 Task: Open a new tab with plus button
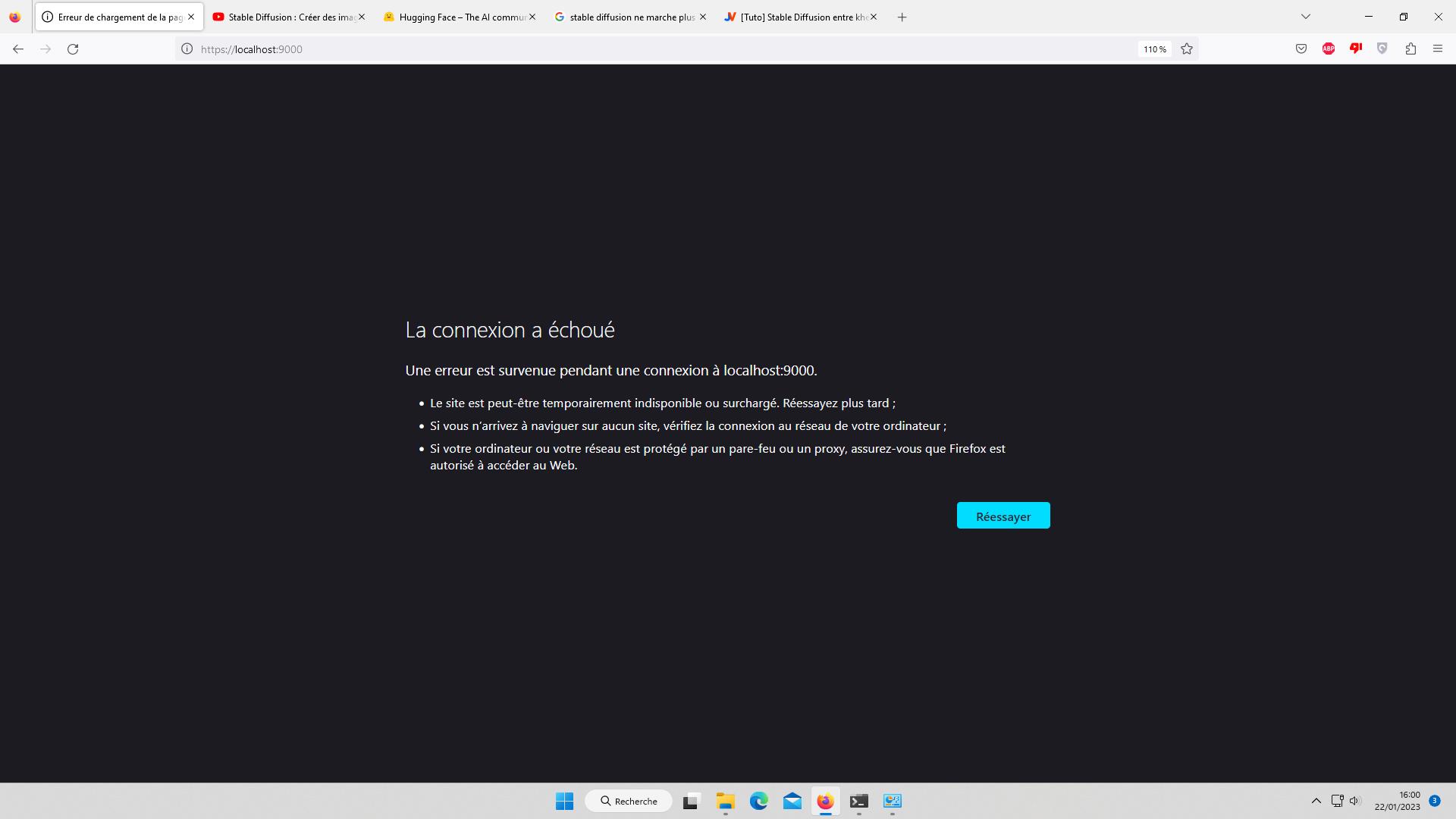(902, 17)
